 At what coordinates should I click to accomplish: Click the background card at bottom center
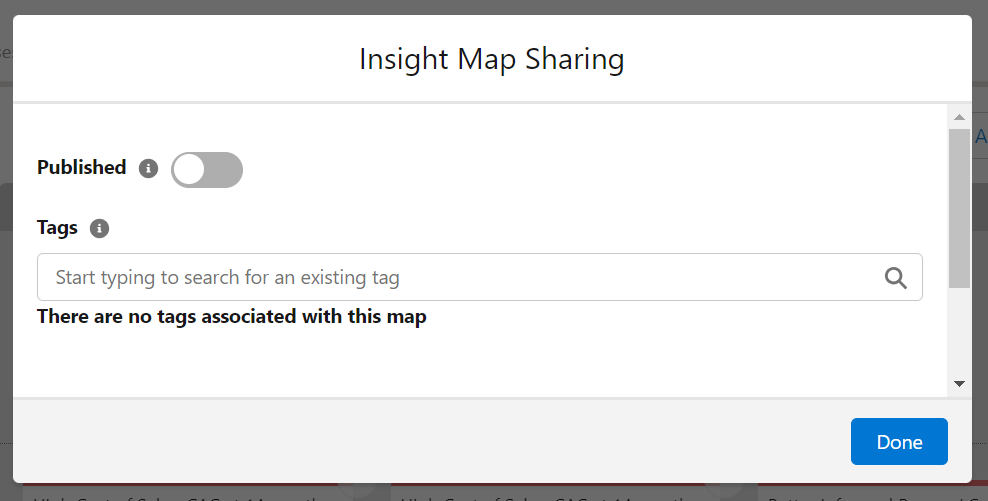[x=545, y=493]
